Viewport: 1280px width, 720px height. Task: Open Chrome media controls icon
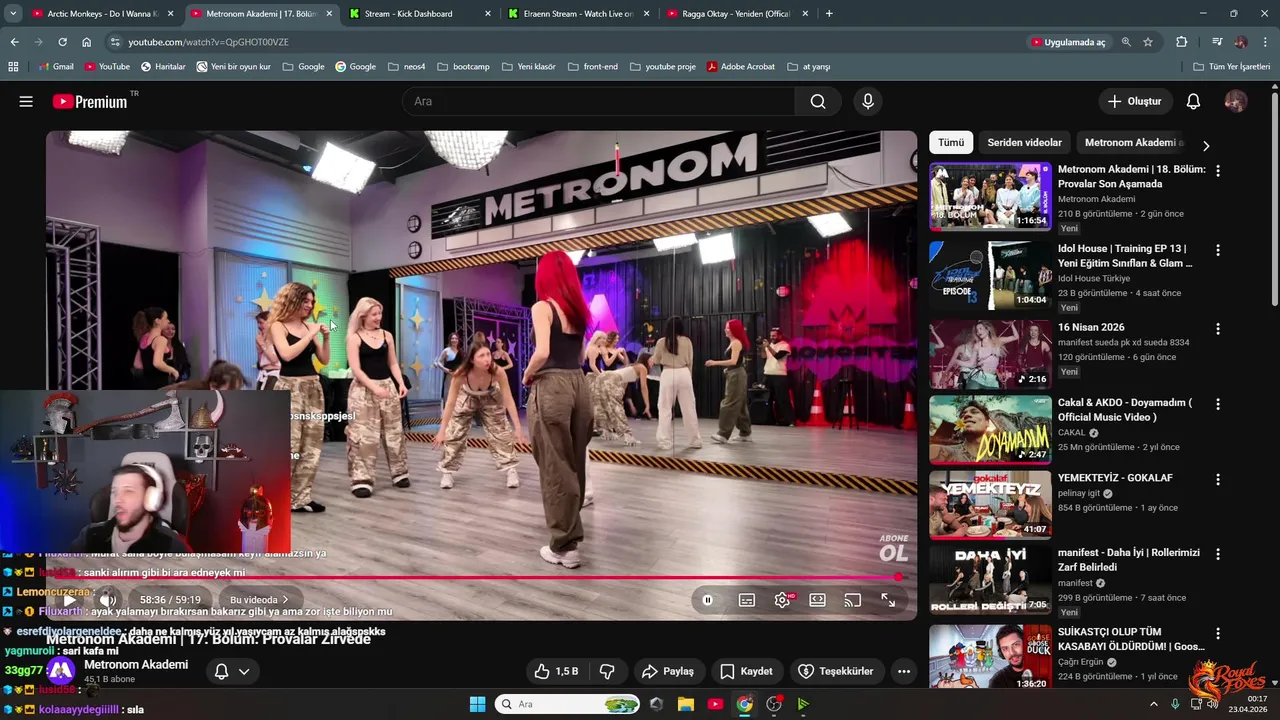click(x=1217, y=42)
